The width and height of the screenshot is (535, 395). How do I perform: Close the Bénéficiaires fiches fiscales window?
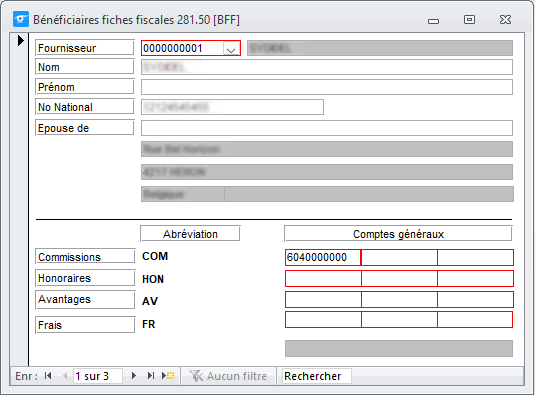505,19
